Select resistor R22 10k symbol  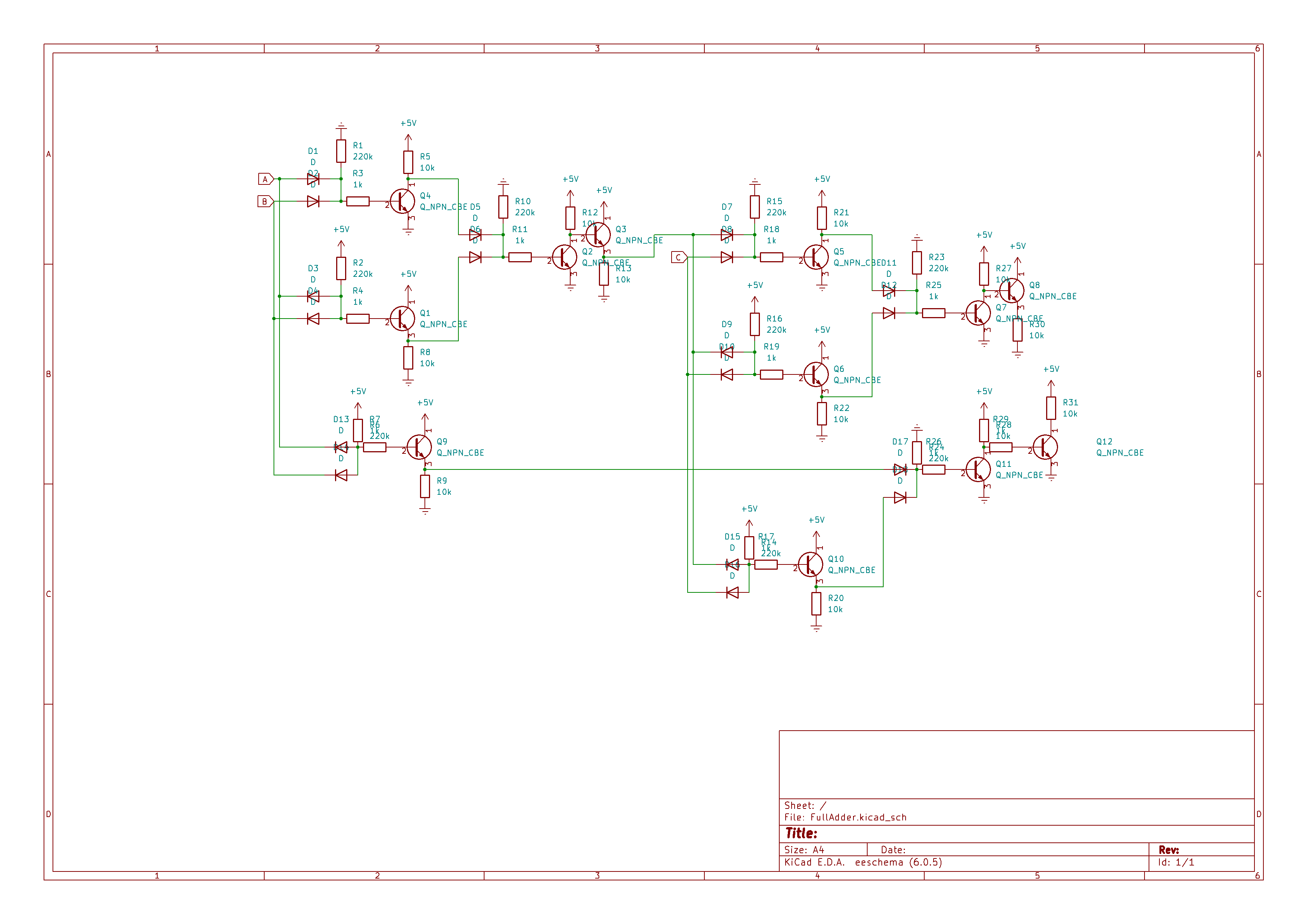[x=822, y=414]
